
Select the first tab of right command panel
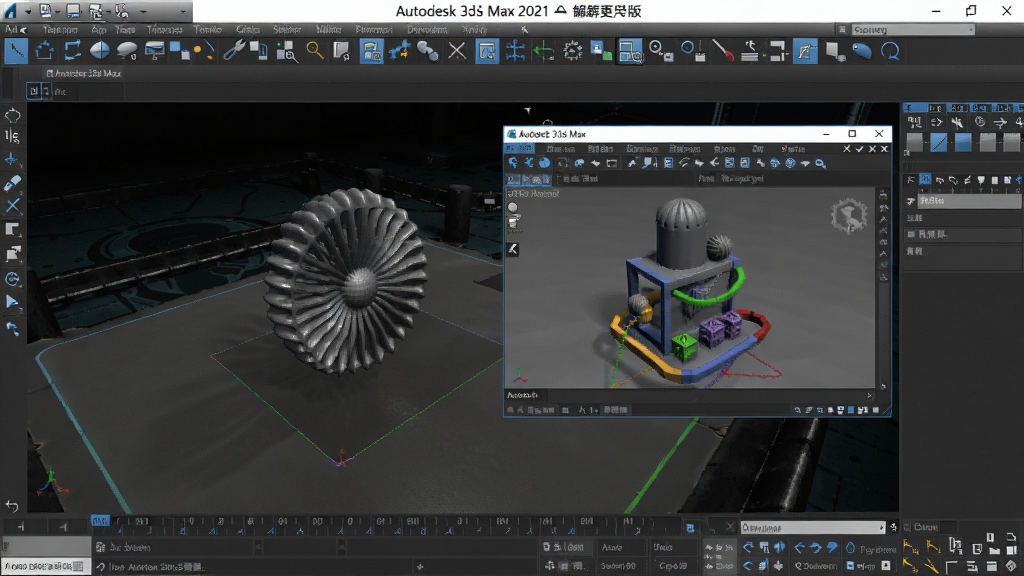[914, 107]
